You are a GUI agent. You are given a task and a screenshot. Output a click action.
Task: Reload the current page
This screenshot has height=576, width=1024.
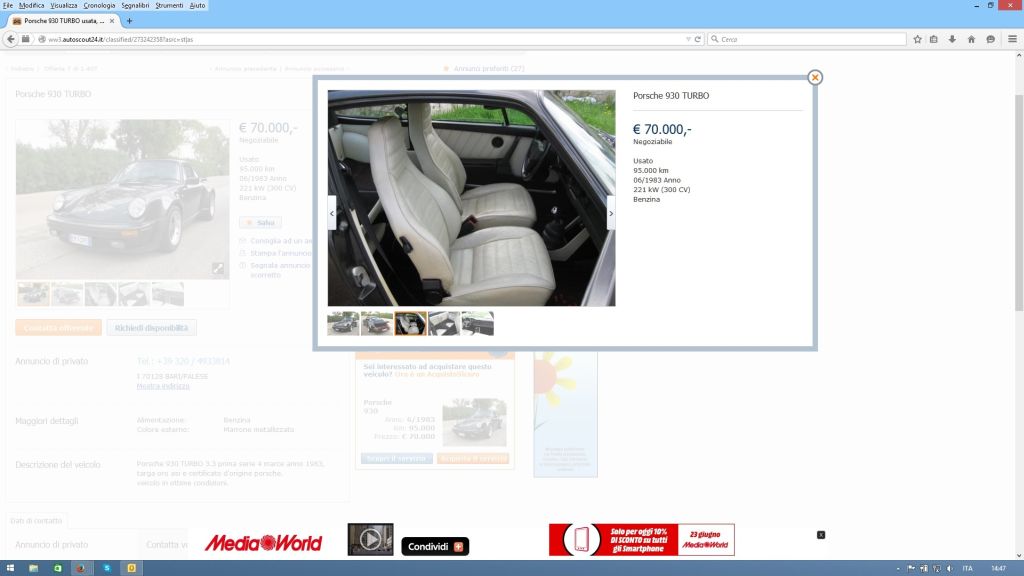click(697, 39)
